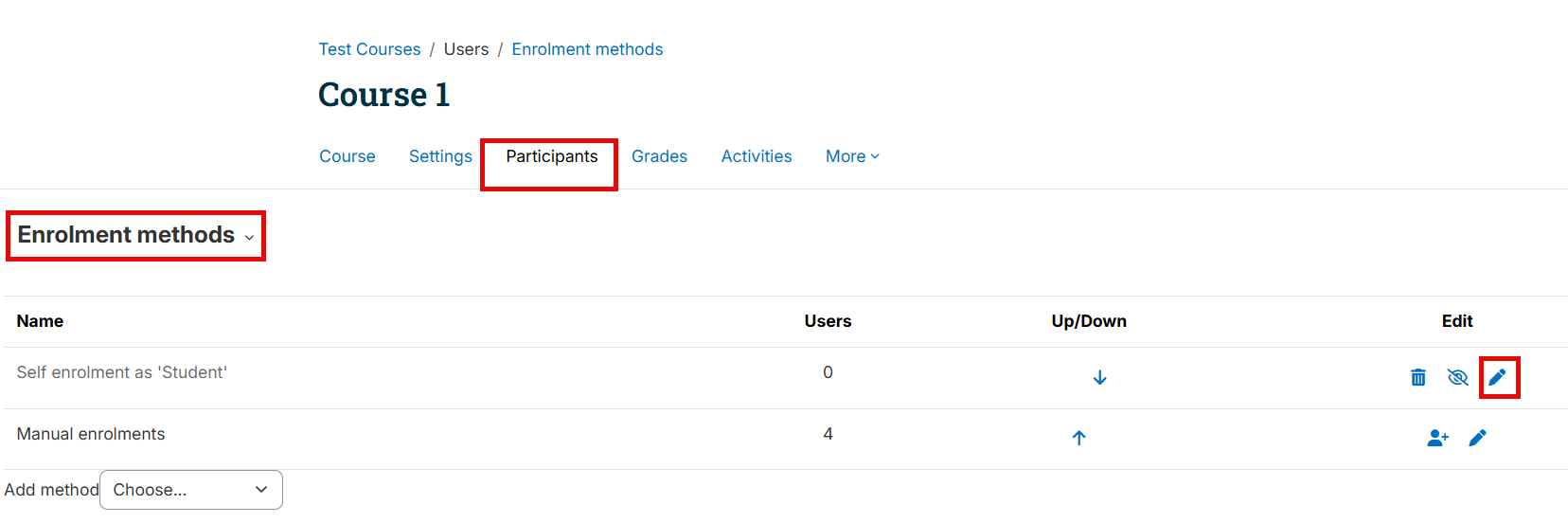Click the Enrolment methods breadcrumb link
The image size is (1568, 523).
pos(587,49)
